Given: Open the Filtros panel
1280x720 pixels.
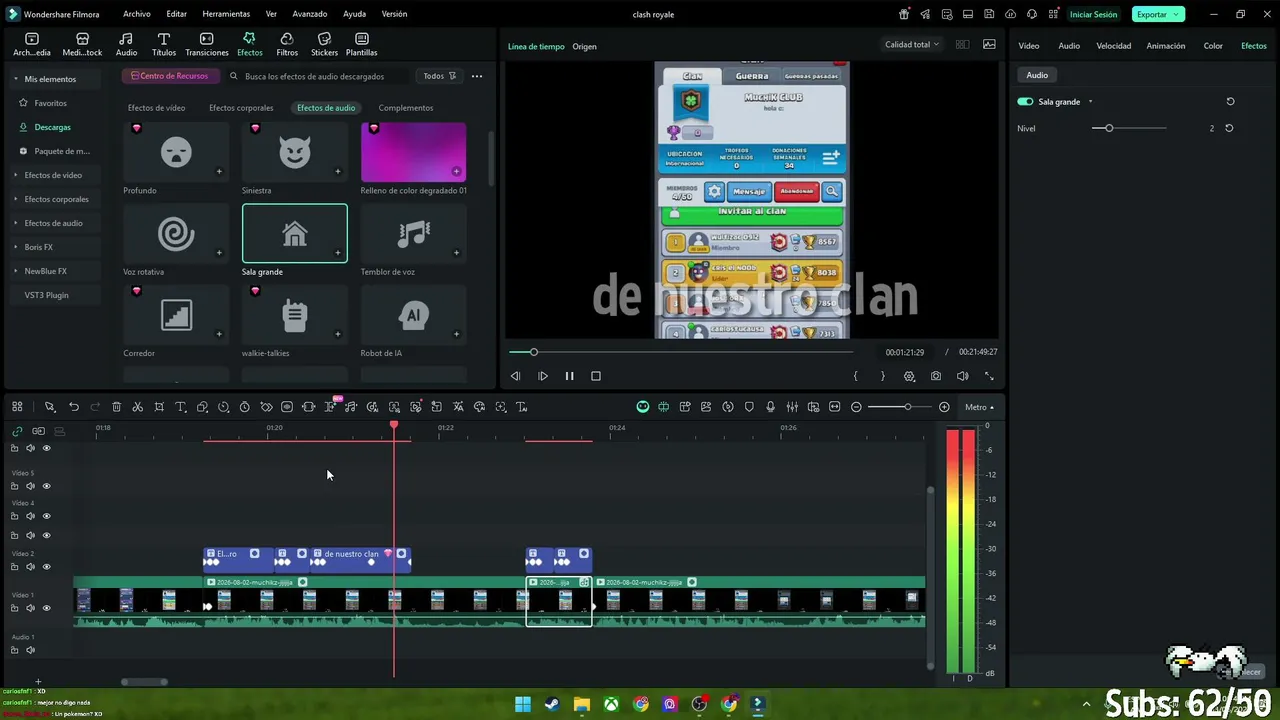Looking at the screenshot, I should 287,44.
